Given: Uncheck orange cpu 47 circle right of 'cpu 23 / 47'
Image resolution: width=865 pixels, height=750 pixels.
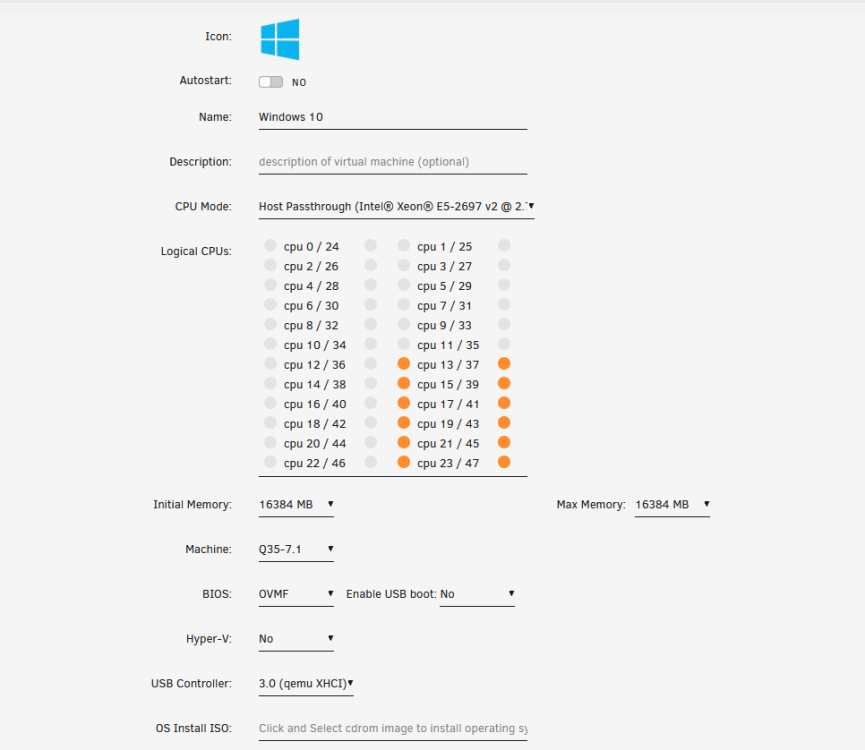Looking at the screenshot, I should [x=504, y=462].
